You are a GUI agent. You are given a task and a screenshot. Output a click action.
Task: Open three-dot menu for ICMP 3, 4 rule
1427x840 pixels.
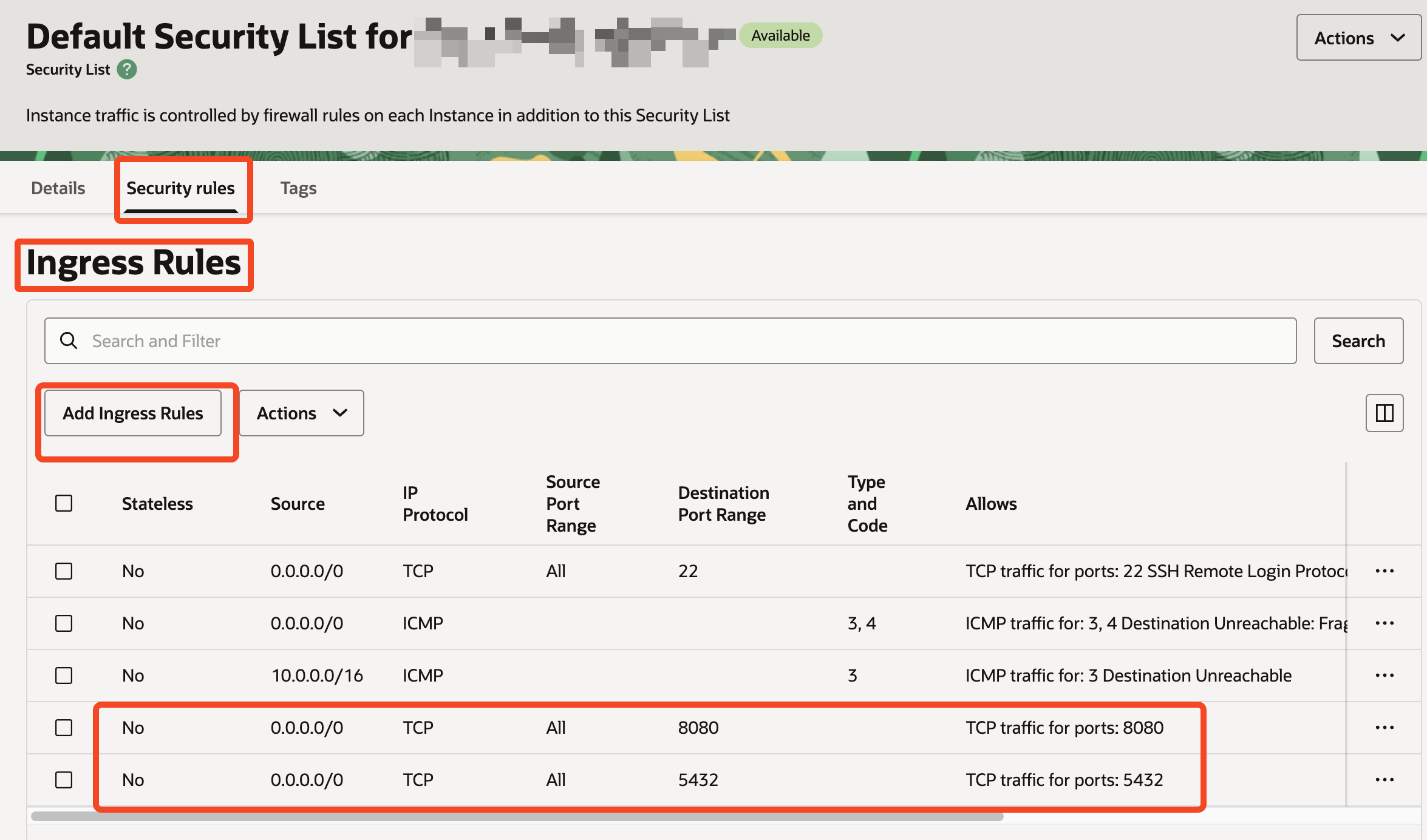1384,623
